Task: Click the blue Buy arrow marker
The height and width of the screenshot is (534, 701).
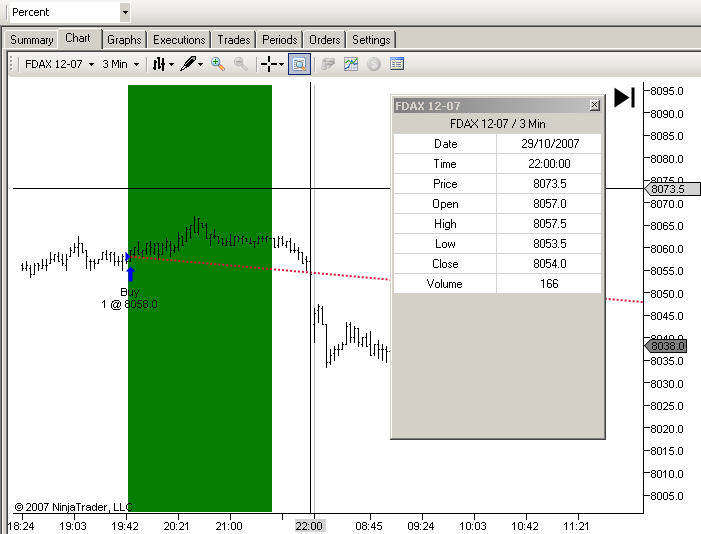Action: [x=131, y=274]
